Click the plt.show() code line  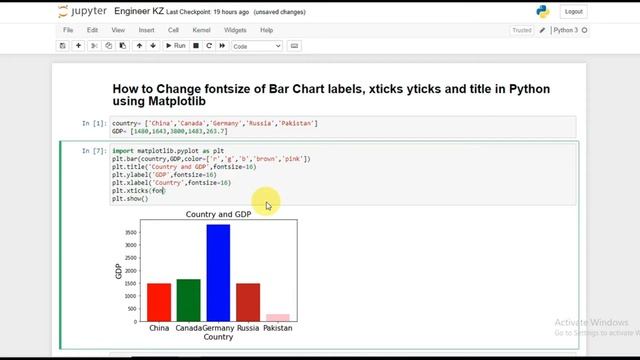130,199
